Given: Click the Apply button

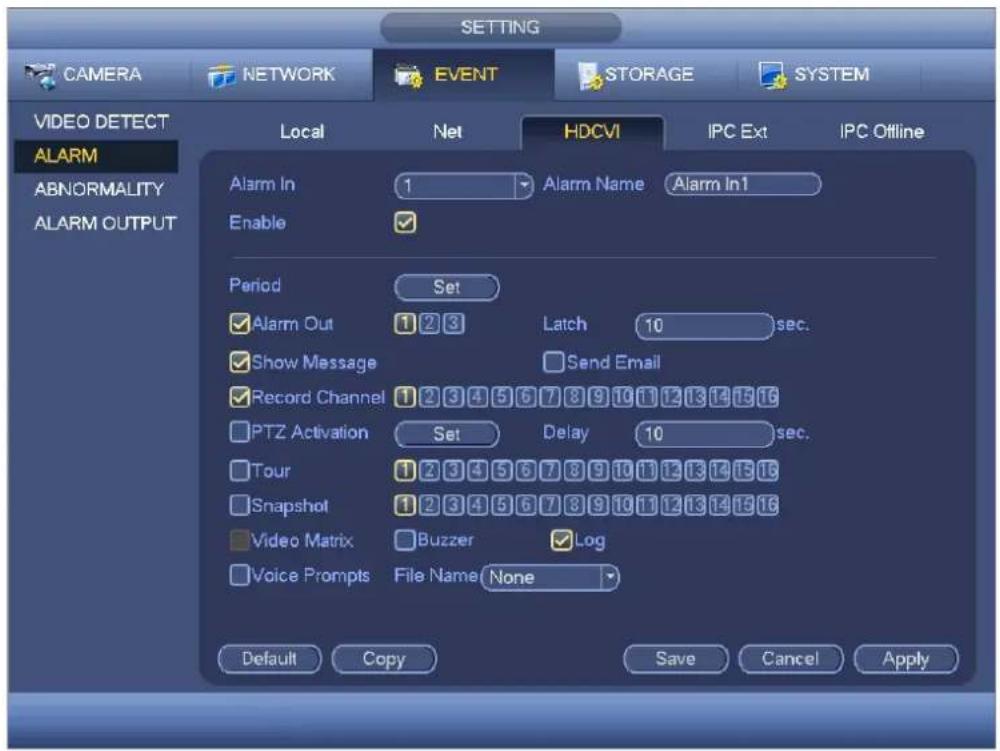Looking at the screenshot, I should pos(906,659).
